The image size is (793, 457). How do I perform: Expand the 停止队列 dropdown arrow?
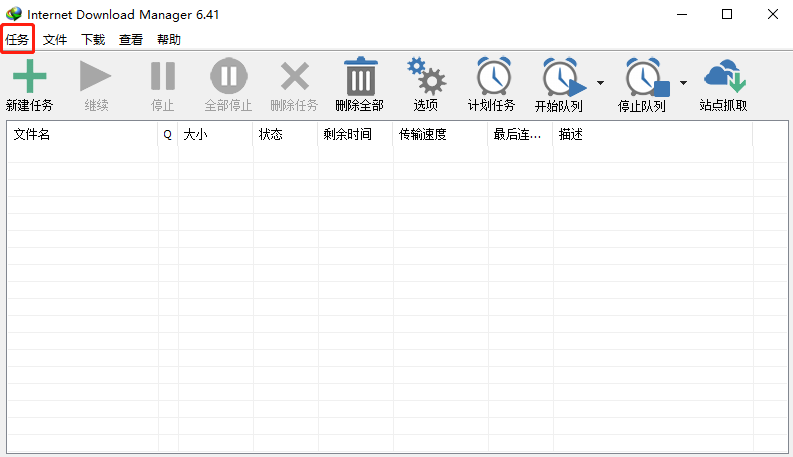(683, 82)
